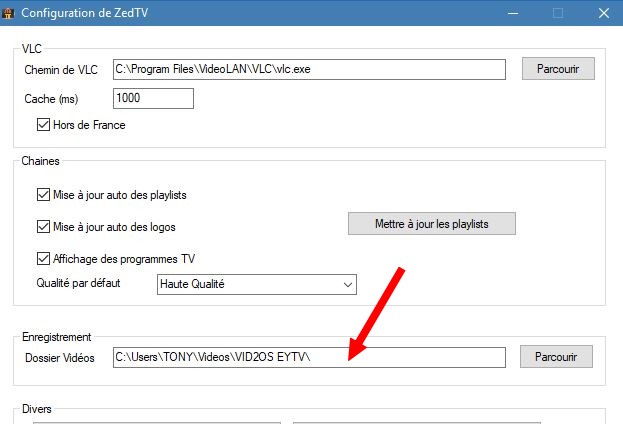The width and height of the screenshot is (623, 424).
Task: Click Parcourir next to the VLC path
Action: tap(557, 69)
